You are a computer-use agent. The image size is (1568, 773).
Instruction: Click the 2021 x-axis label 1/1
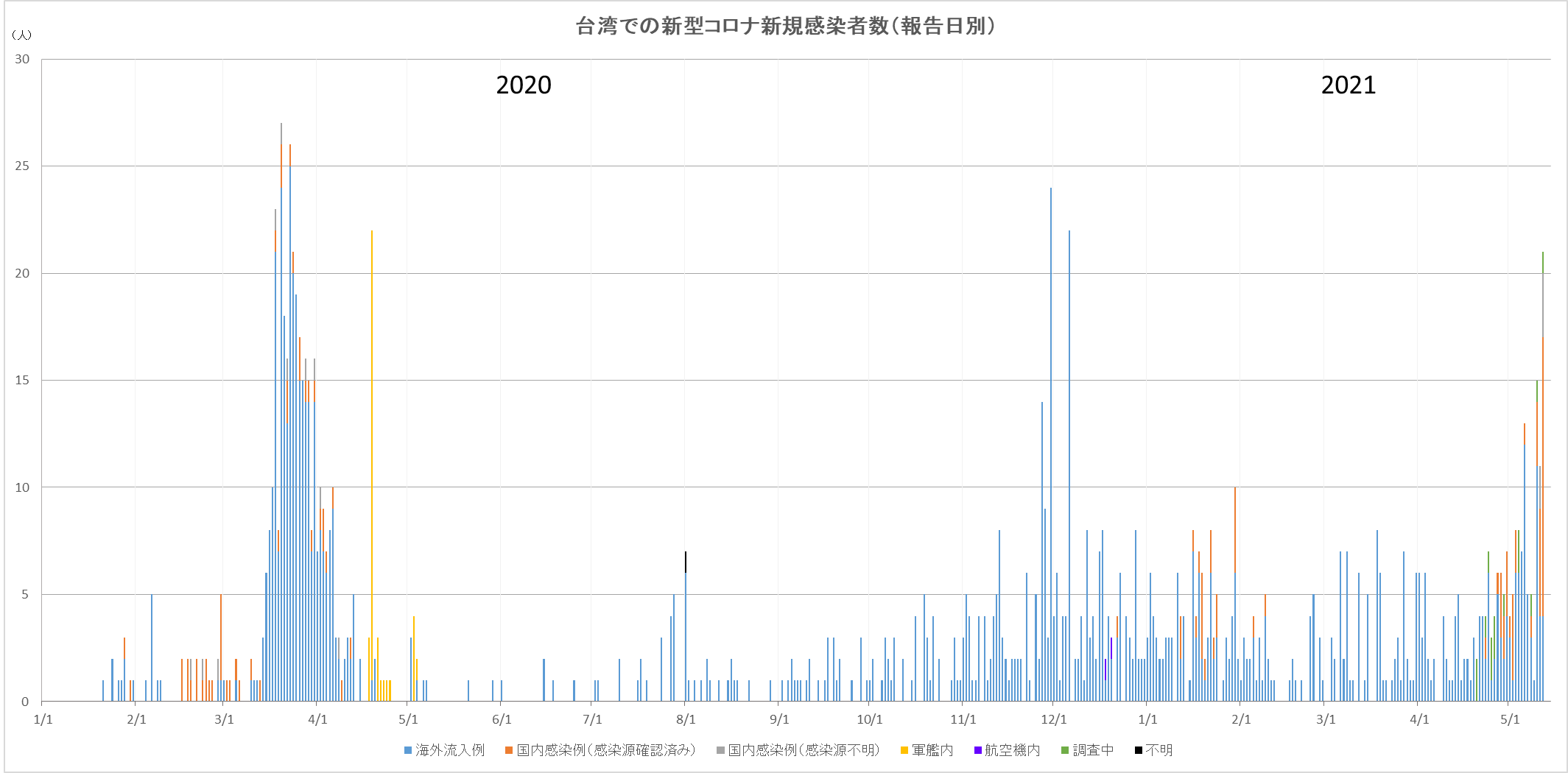[1147, 719]
